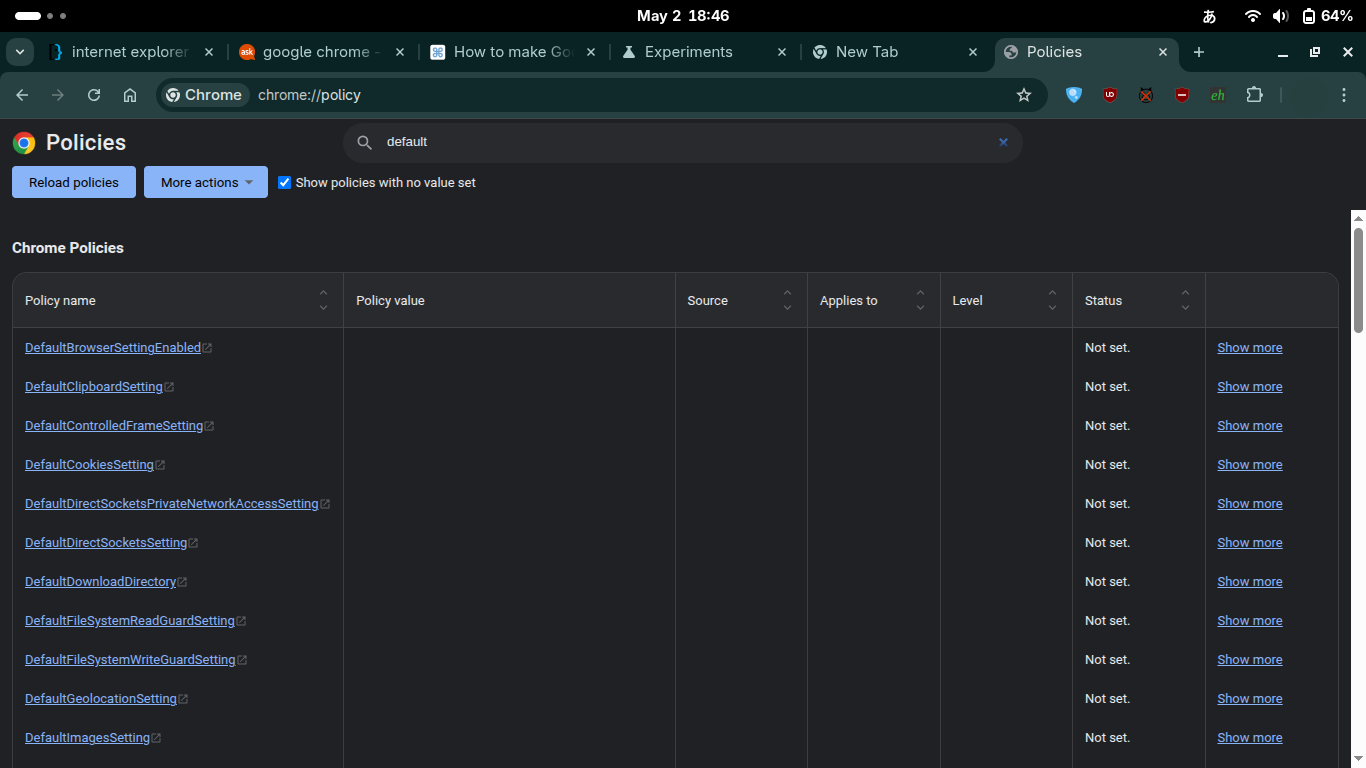1366x768 pixels.
Task: Click the browser back arrow
Action: (x=22, y=95)
